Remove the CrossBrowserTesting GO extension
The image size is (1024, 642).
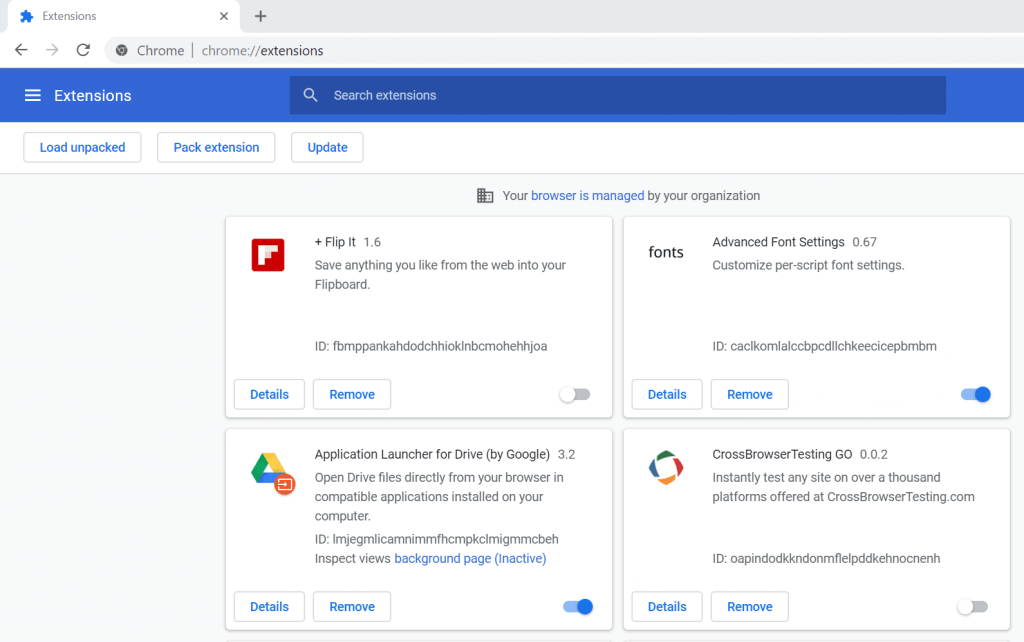click(x=750, y=607)
